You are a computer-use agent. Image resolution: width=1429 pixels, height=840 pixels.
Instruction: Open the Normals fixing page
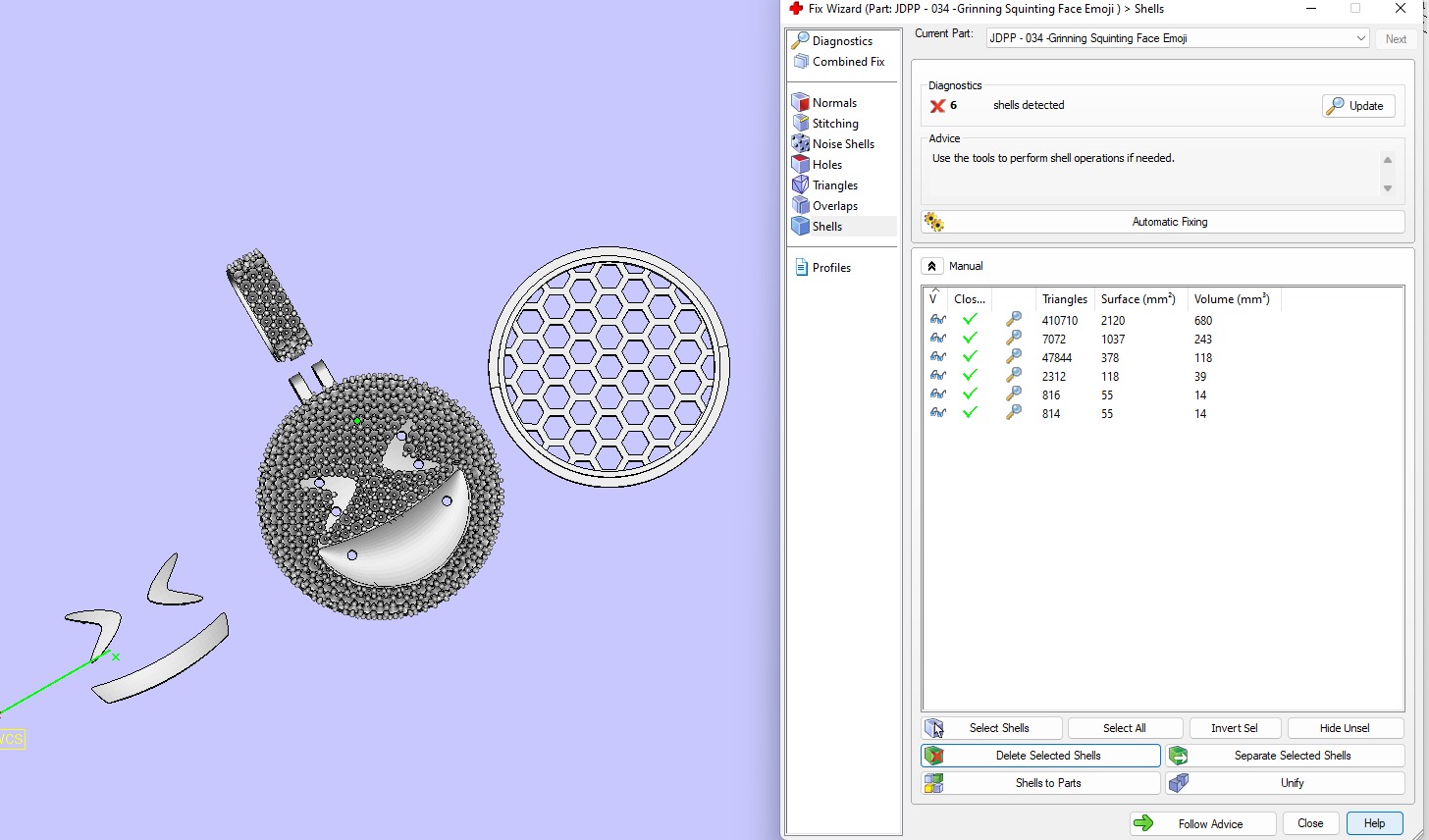[834, 102]
